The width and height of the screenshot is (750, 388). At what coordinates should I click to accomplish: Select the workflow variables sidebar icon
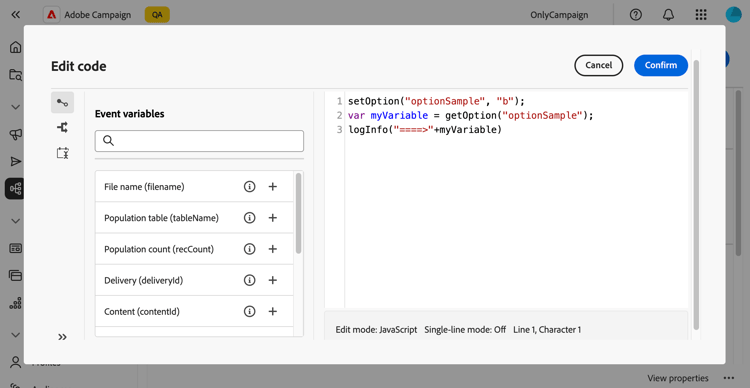click(x=62, y=127)
